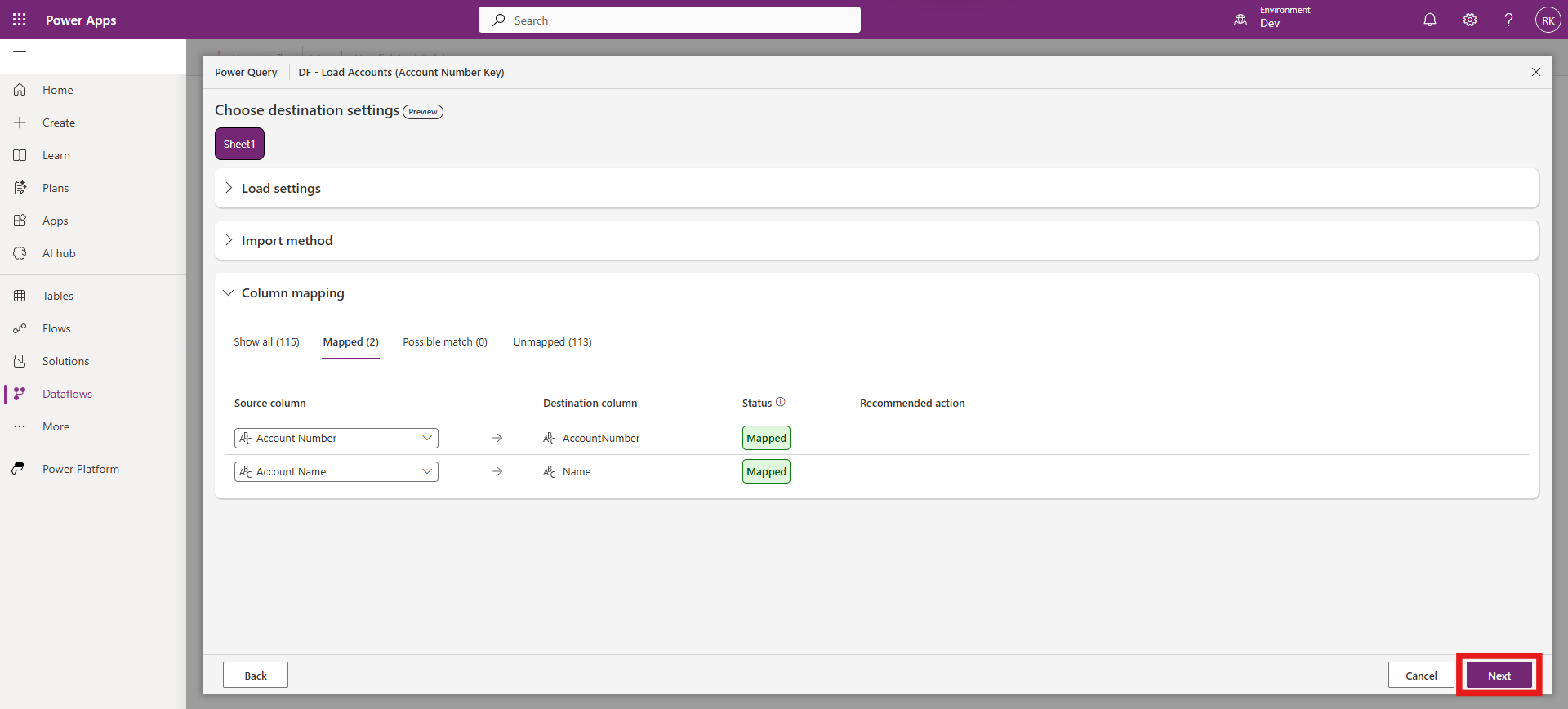Click the Status info icon
Screen dimensions: 1568x709
[x=781, y=402]
